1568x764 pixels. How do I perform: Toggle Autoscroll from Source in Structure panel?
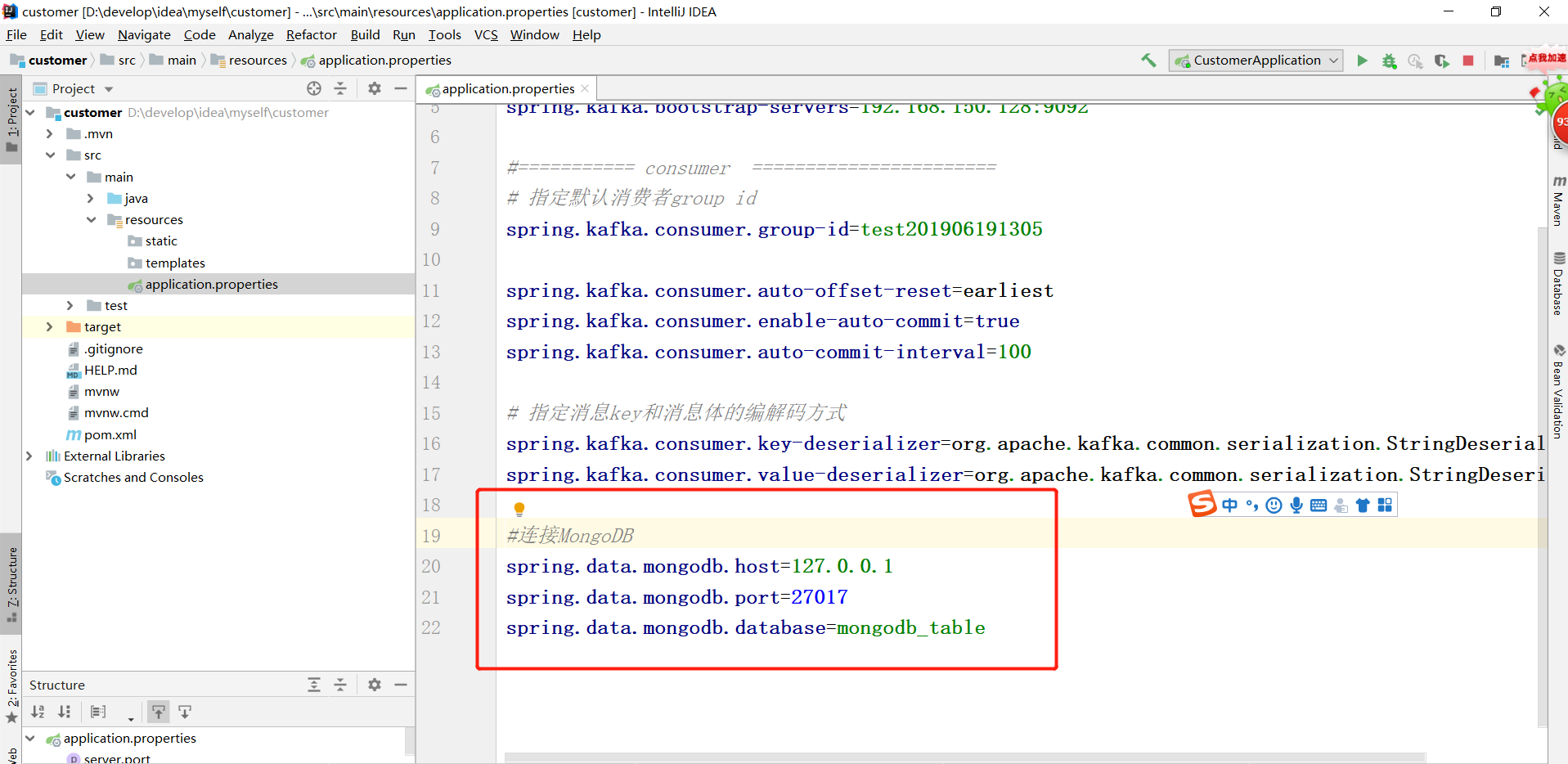[185, 712]
